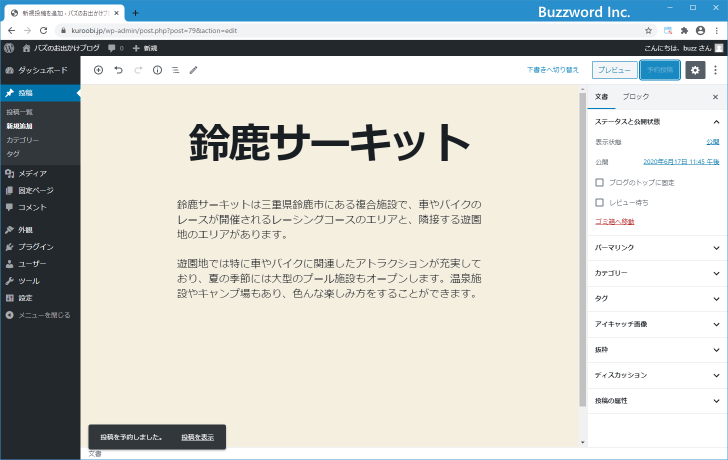The image size is (728, 460).
Task: Open the Chrome profile icon
Action: point(700,31)
